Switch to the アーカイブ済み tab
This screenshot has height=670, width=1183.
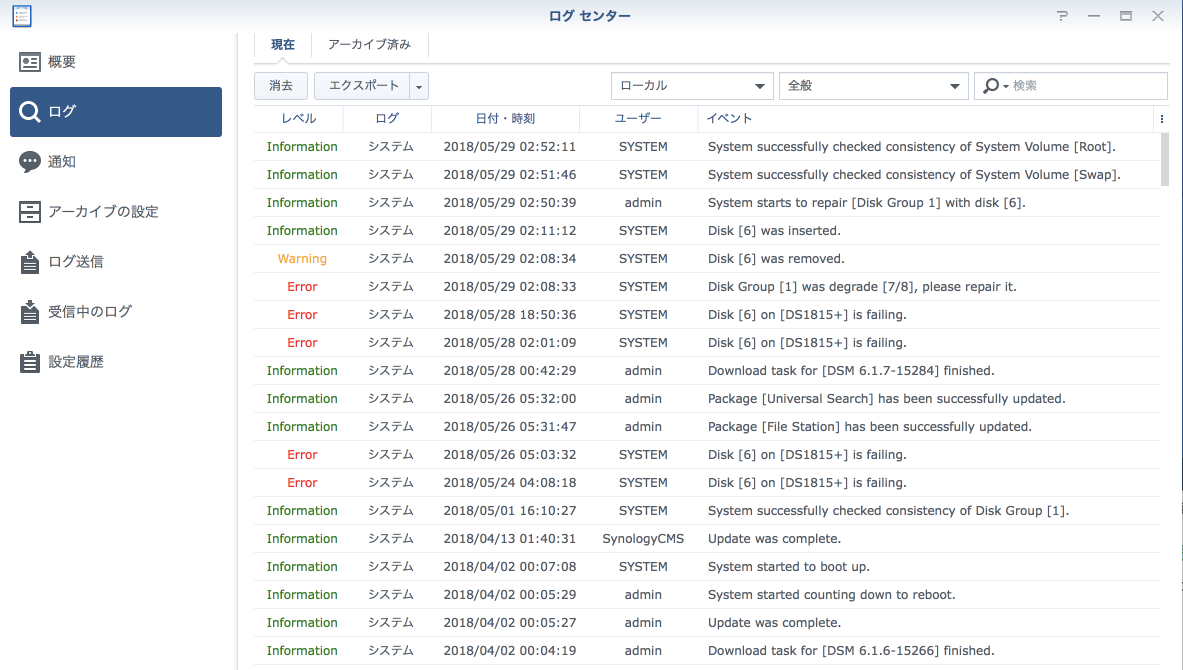pos(370,45)
